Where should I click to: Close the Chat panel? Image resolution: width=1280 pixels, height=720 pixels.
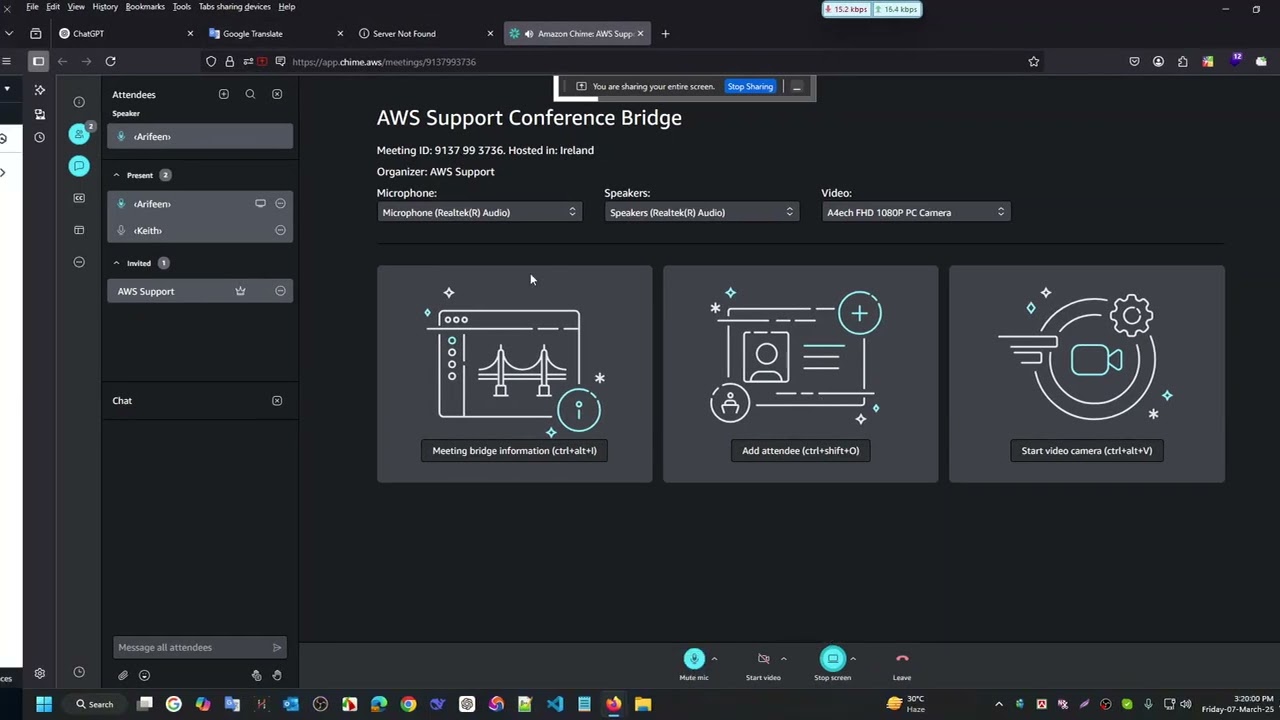pos(277,401)
